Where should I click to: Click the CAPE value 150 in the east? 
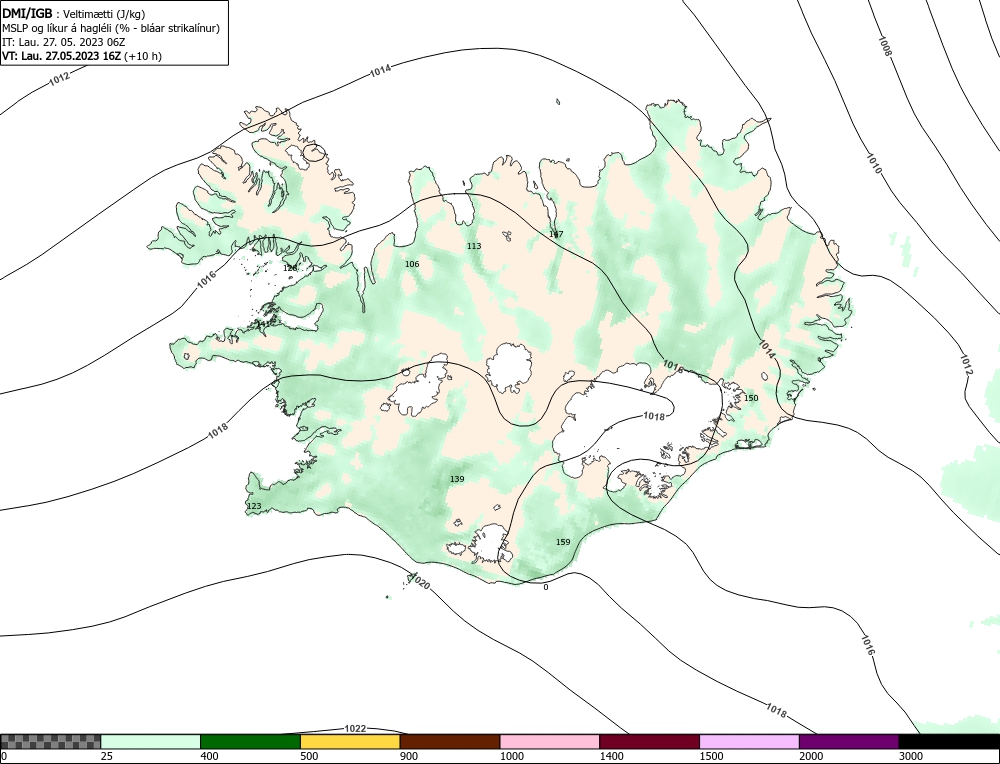tap(751, 398)
